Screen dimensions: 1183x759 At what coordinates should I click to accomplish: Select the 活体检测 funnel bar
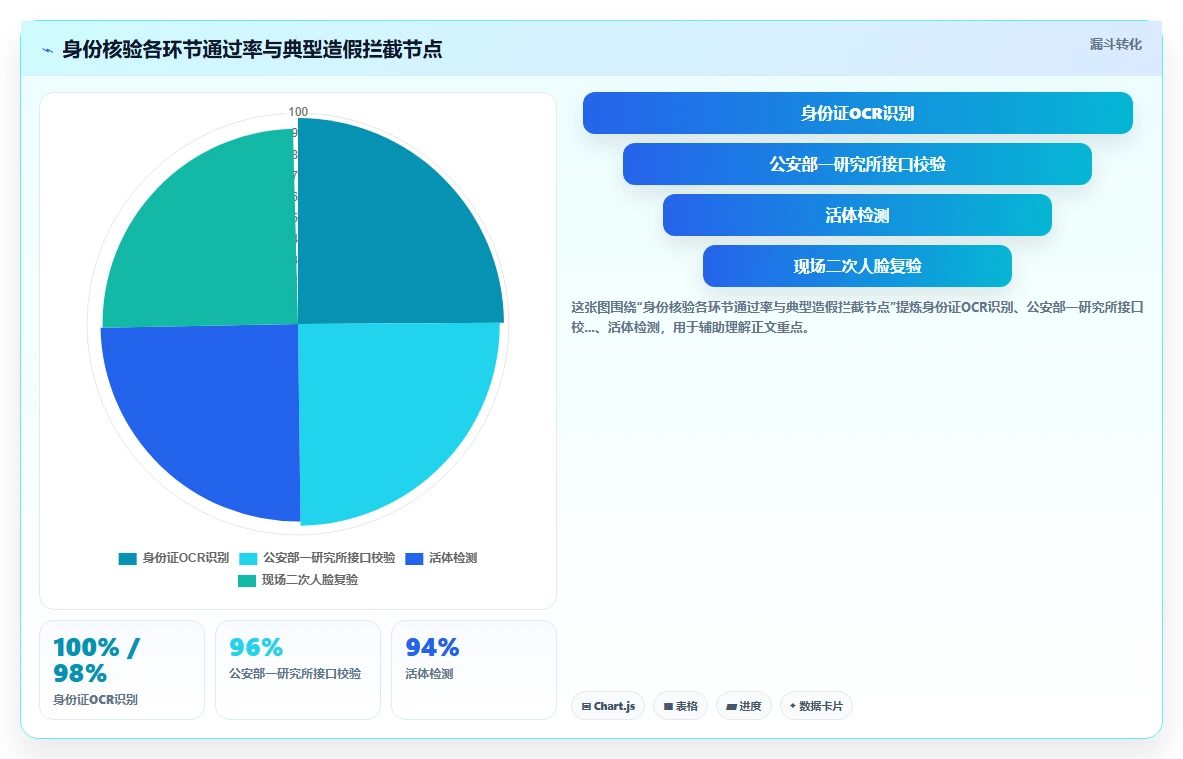857,215
